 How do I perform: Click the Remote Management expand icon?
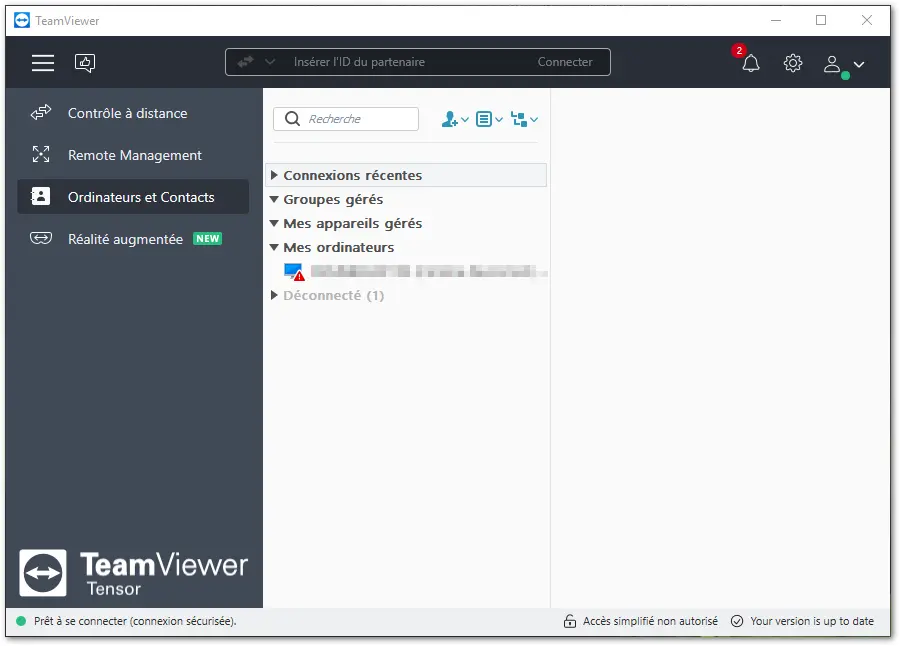click(41, 154)
